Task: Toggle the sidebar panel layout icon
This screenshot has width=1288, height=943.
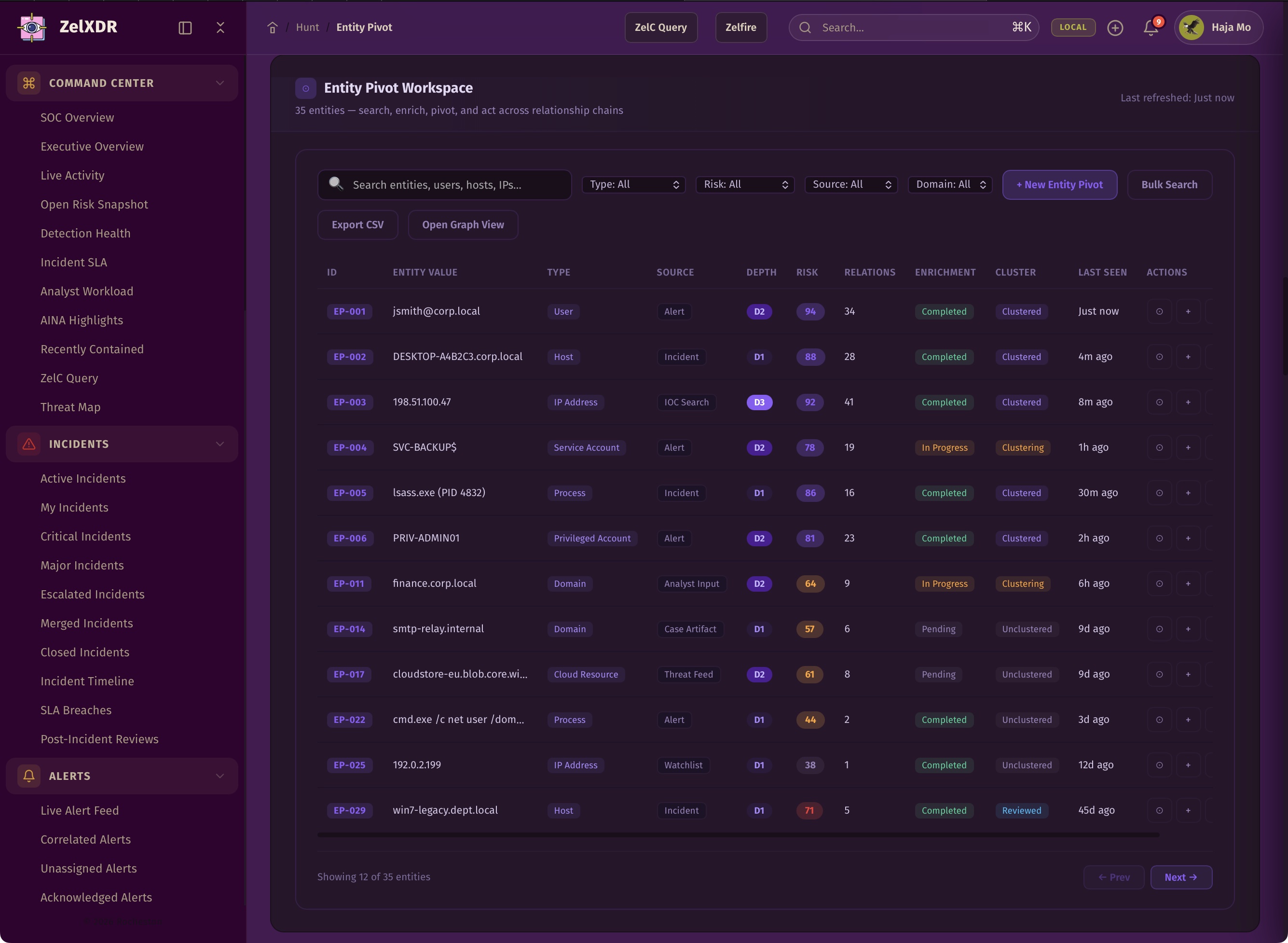Action: [185, 28]
